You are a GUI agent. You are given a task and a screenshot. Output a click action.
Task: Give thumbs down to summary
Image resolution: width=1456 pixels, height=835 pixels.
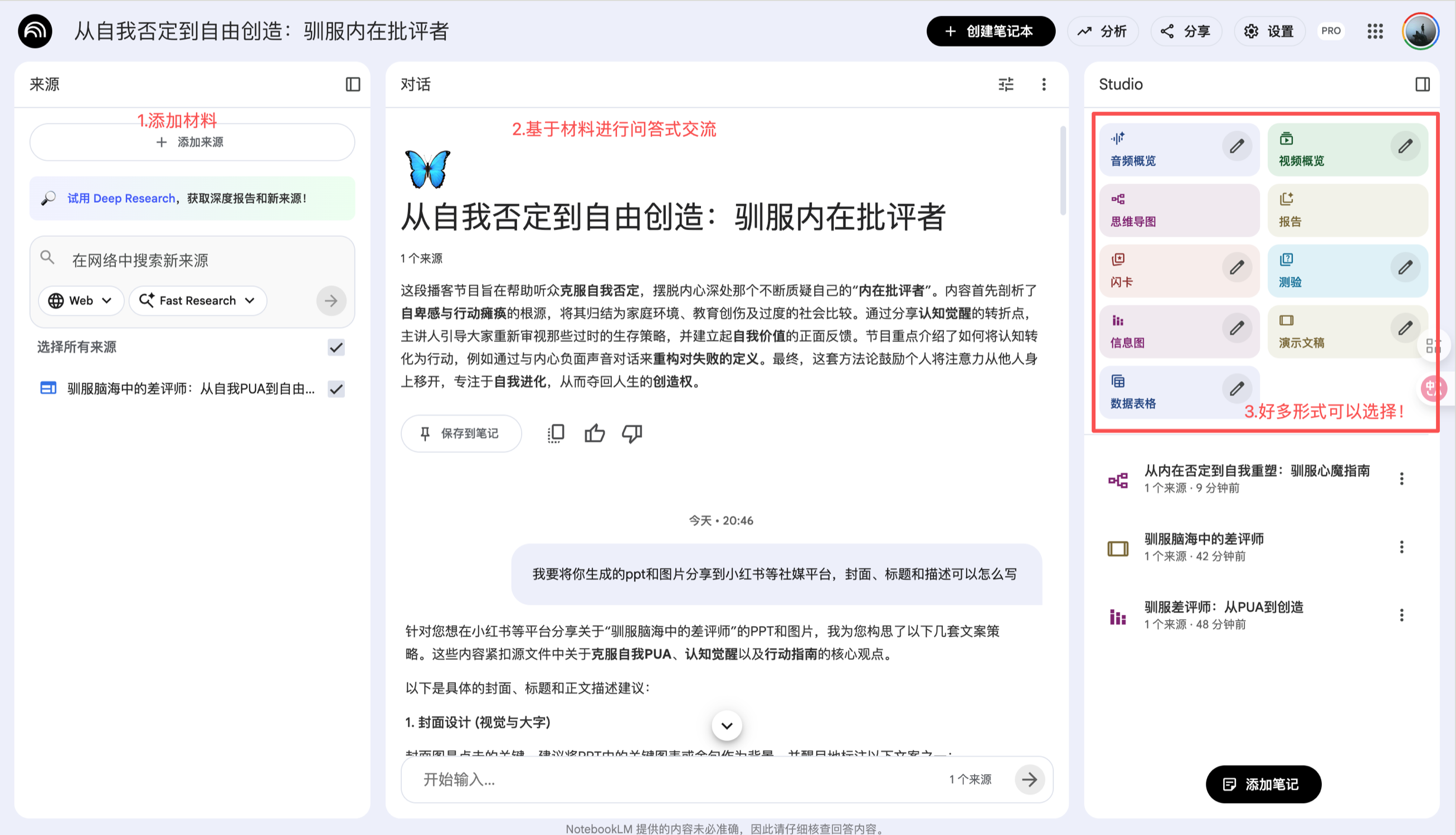click(x=632, y=433)
